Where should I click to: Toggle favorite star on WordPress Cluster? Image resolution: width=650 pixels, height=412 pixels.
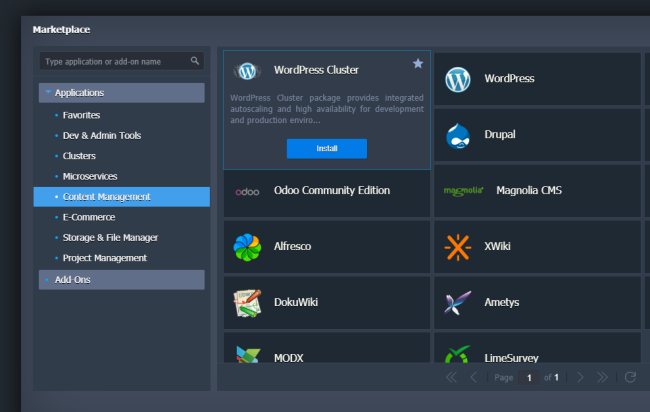pyautogui.click(x=418, y=64)
